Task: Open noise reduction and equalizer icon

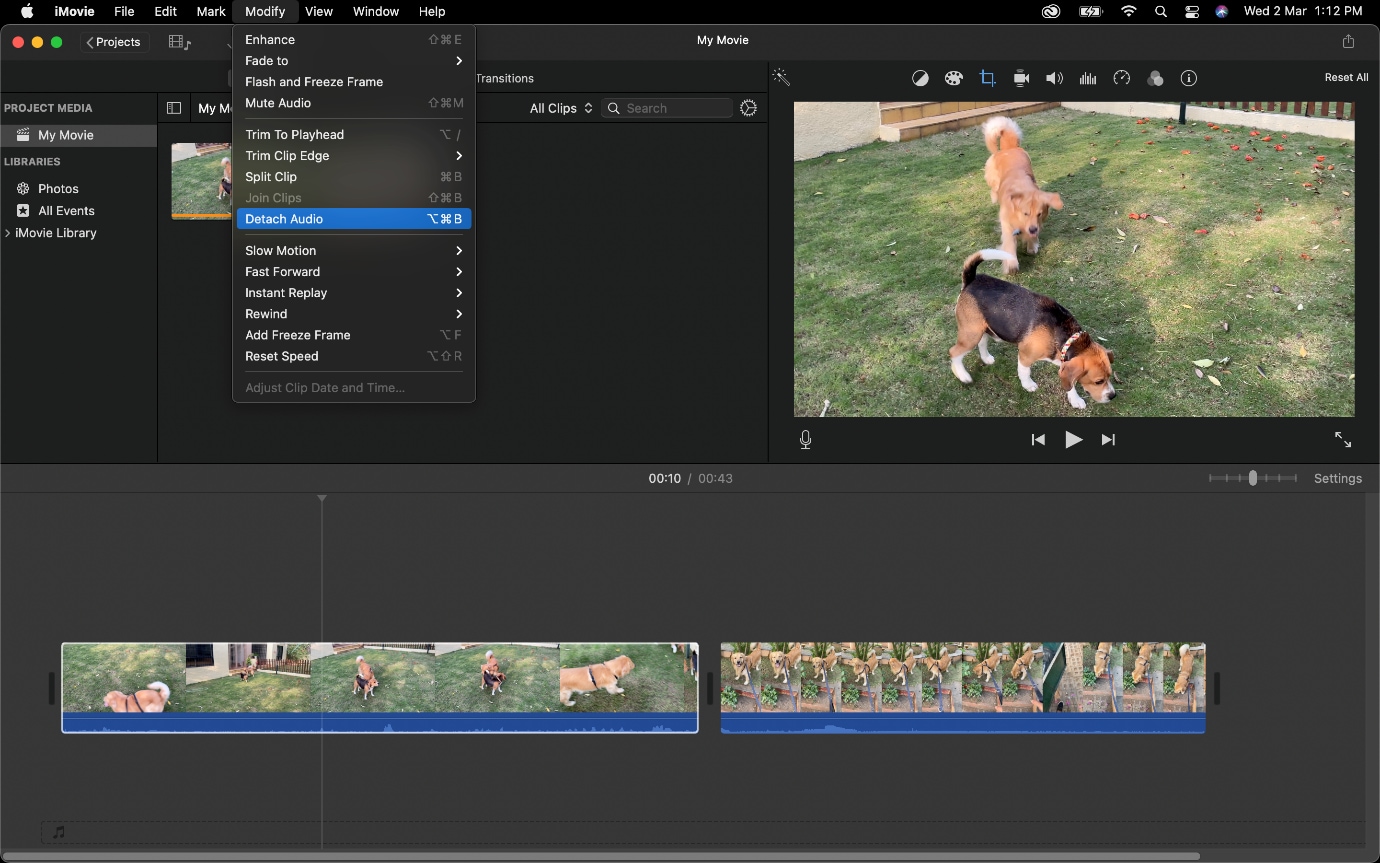Action: 1088,78
